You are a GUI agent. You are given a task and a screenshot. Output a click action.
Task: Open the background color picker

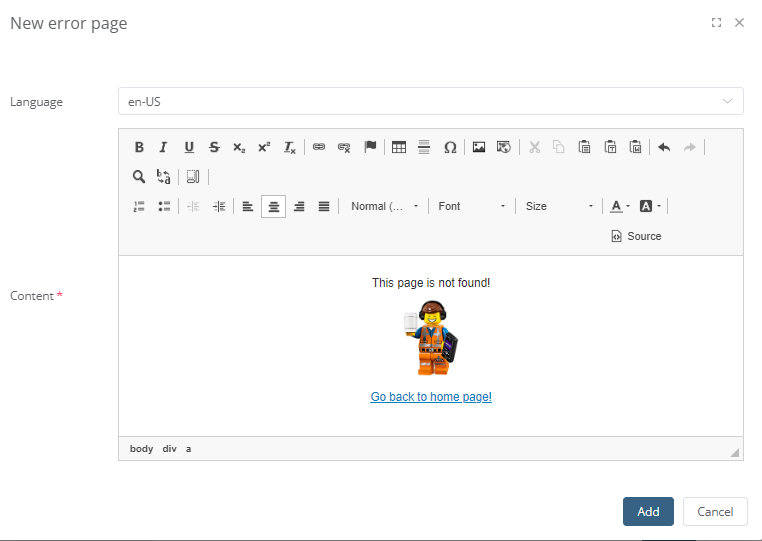(650, 207)
